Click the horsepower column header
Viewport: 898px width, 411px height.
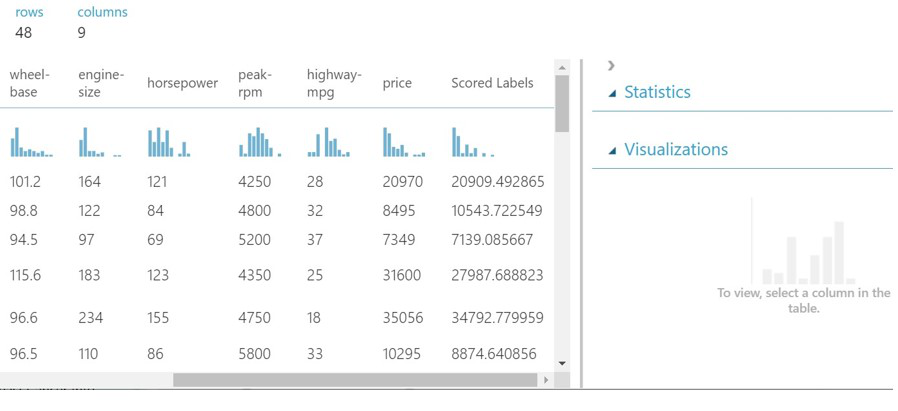tap(182, 83)
